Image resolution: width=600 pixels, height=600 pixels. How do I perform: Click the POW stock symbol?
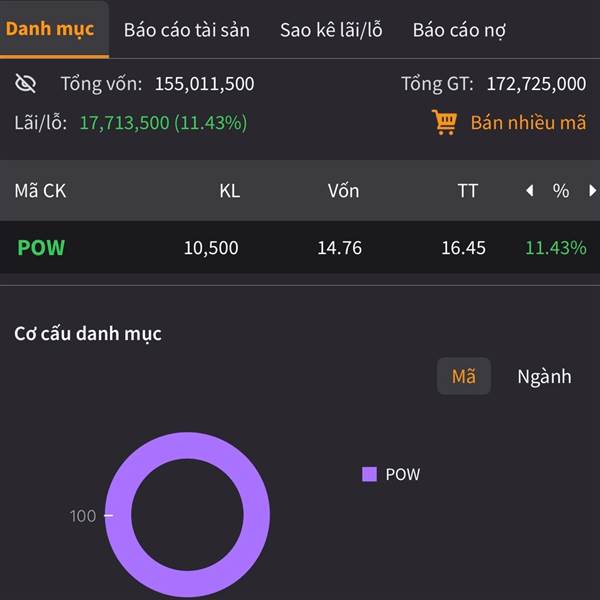(x=41, y=248)
